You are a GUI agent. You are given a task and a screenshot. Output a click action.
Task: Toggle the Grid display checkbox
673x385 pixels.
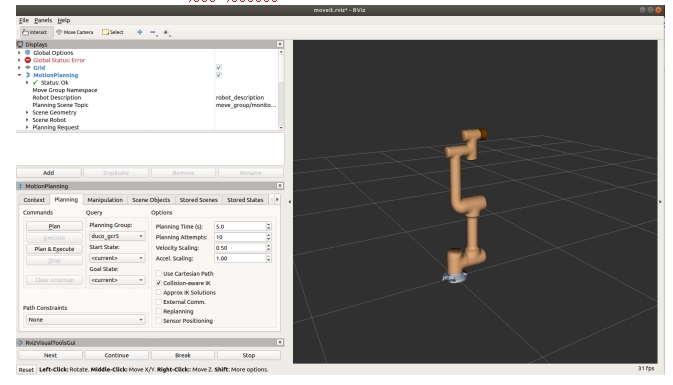(x=218, y=67)
